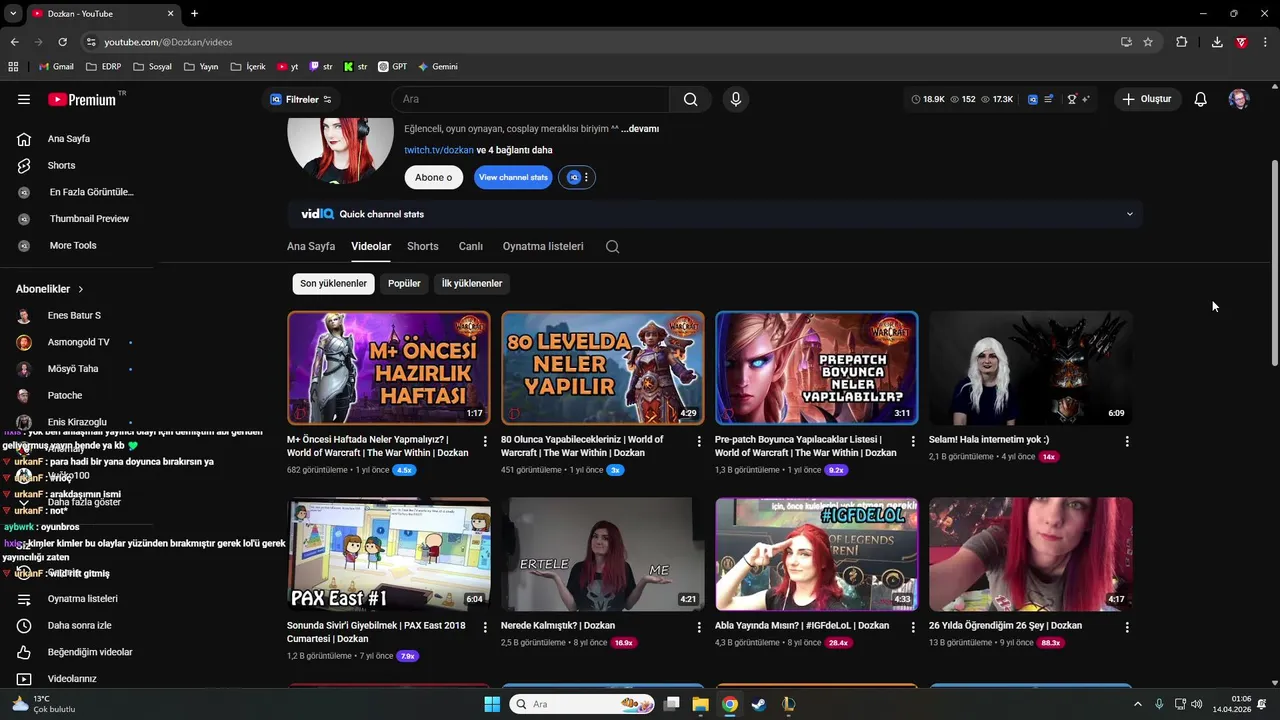The image size is (1280, 720).
Task: Switch to the channel Ana Sayfa tab
Action: point(311,246)
